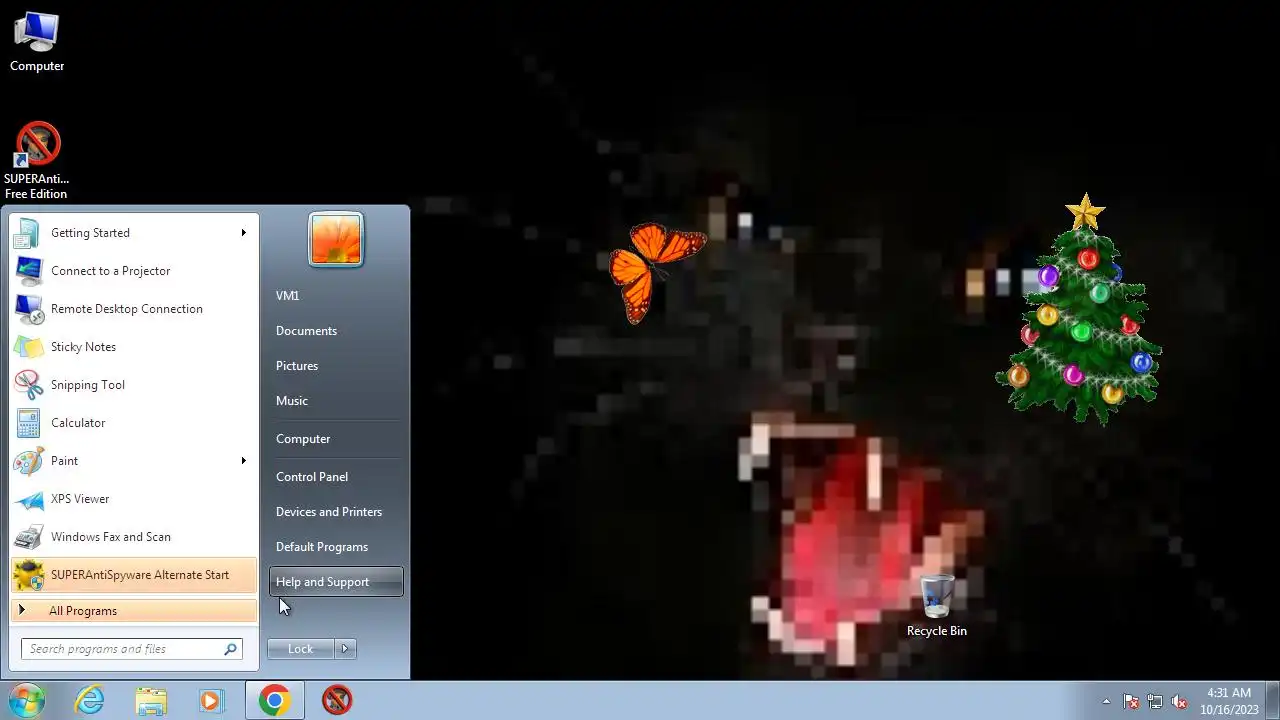The image size is (1280, 720).
Task: Click Search programs and files field
Action: (131, 649)
